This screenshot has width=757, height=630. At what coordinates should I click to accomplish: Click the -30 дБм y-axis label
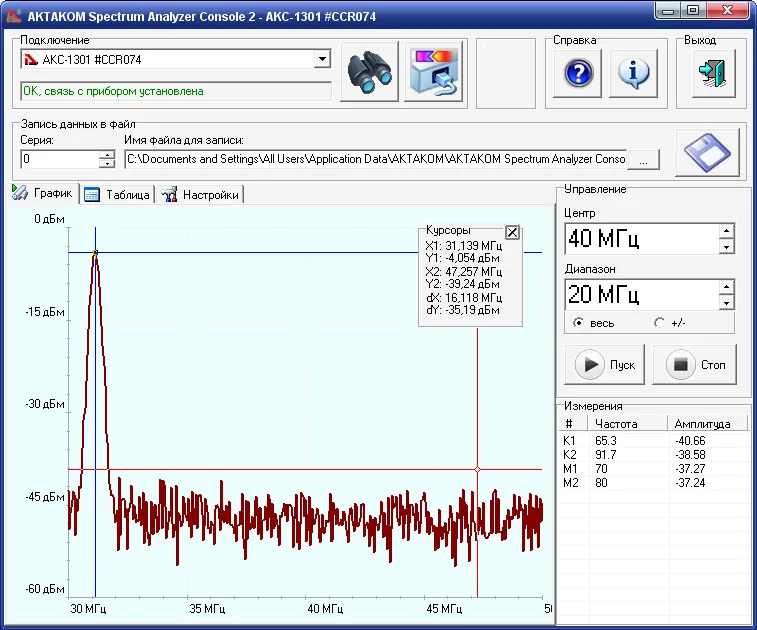tap(45, 404)
